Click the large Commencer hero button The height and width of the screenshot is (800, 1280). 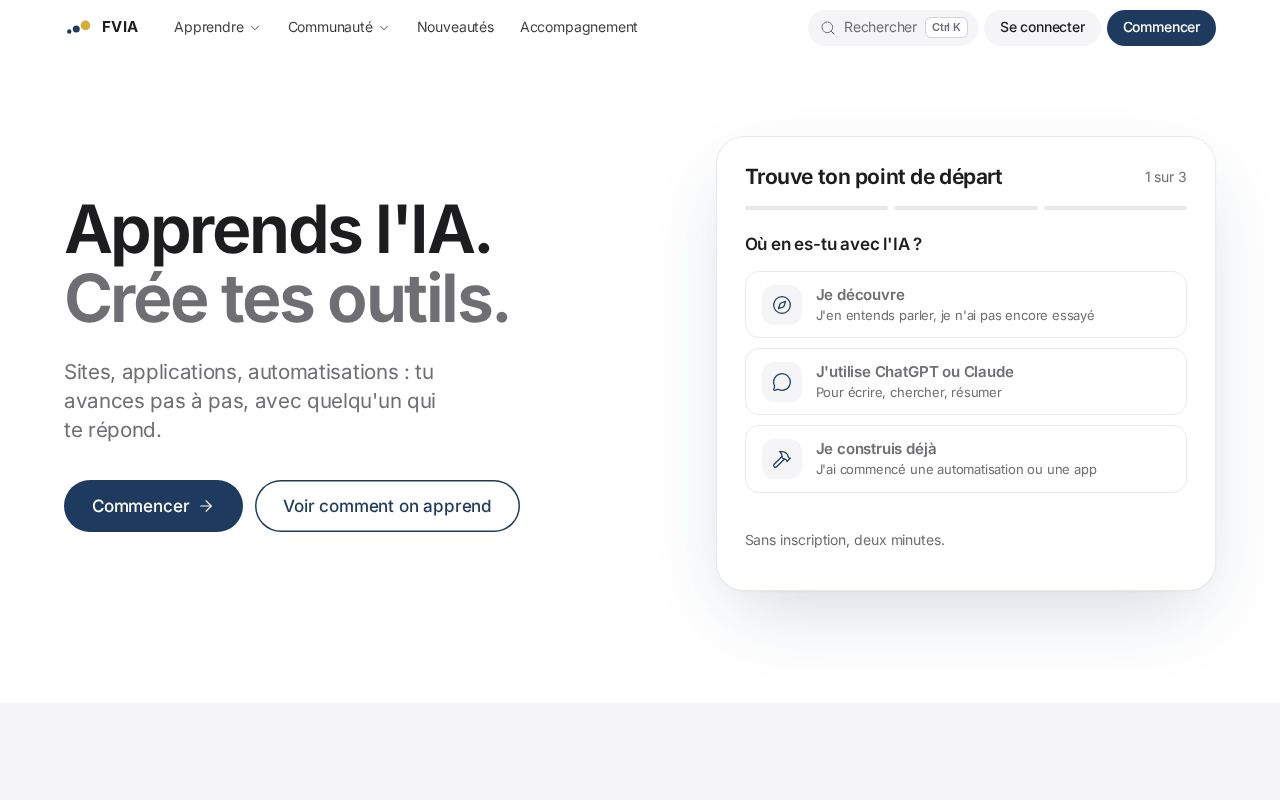click(x=153, y=506)
